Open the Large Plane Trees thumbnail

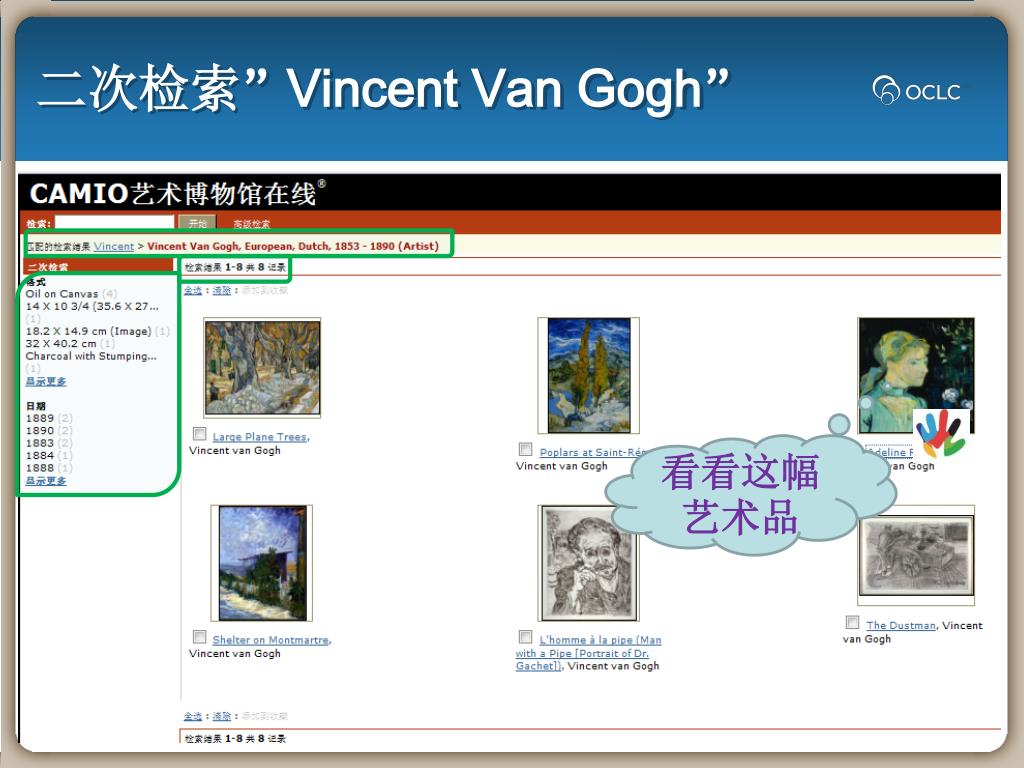pyautogui.click(x=262, y=368)
